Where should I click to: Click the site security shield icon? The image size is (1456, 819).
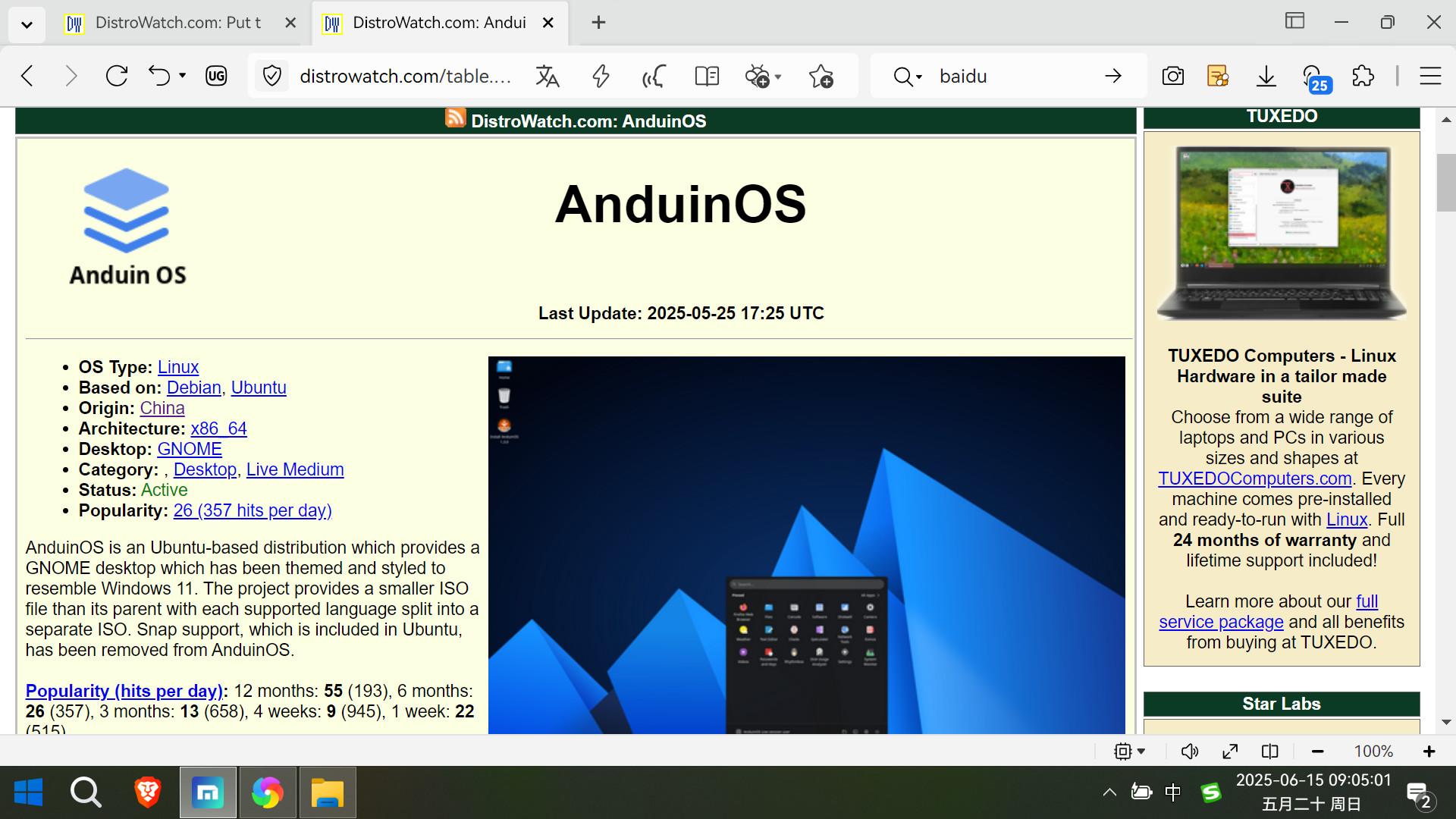click(x=271, y=76)
